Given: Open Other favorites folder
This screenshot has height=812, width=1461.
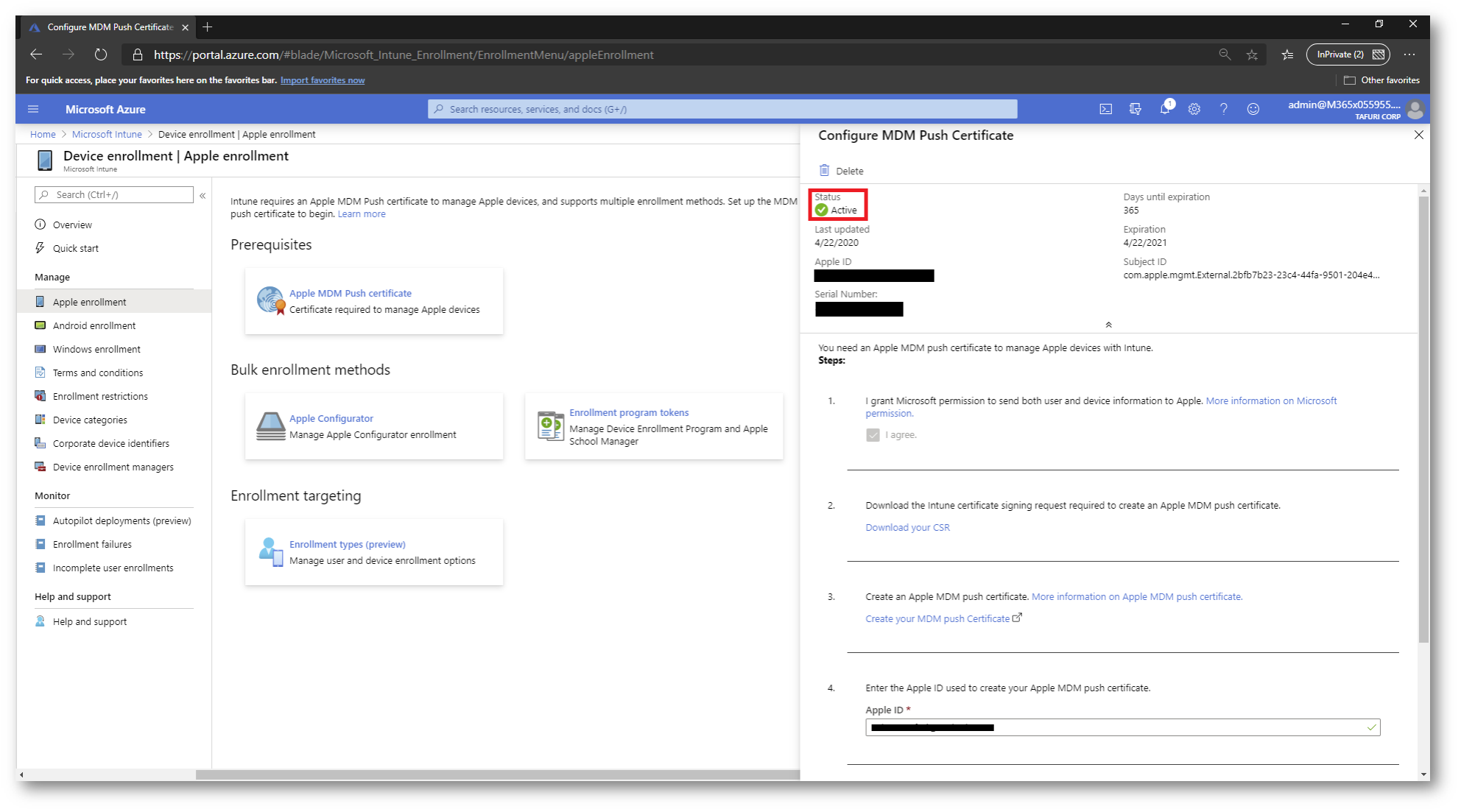Looking at the screenshot, I should pyautogui.click(x=1381, y=80).
